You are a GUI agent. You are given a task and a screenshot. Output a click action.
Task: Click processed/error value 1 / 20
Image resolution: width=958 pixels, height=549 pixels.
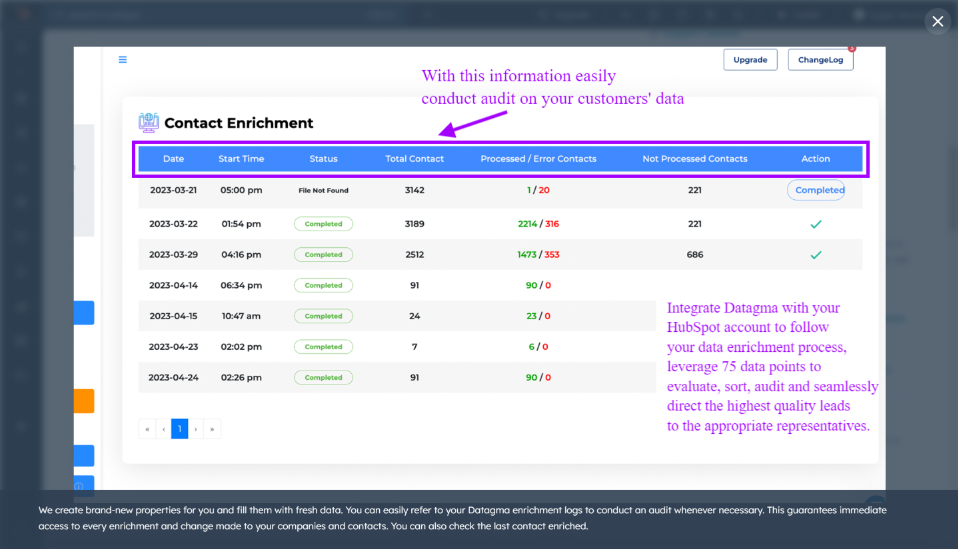tap(538, 190)
